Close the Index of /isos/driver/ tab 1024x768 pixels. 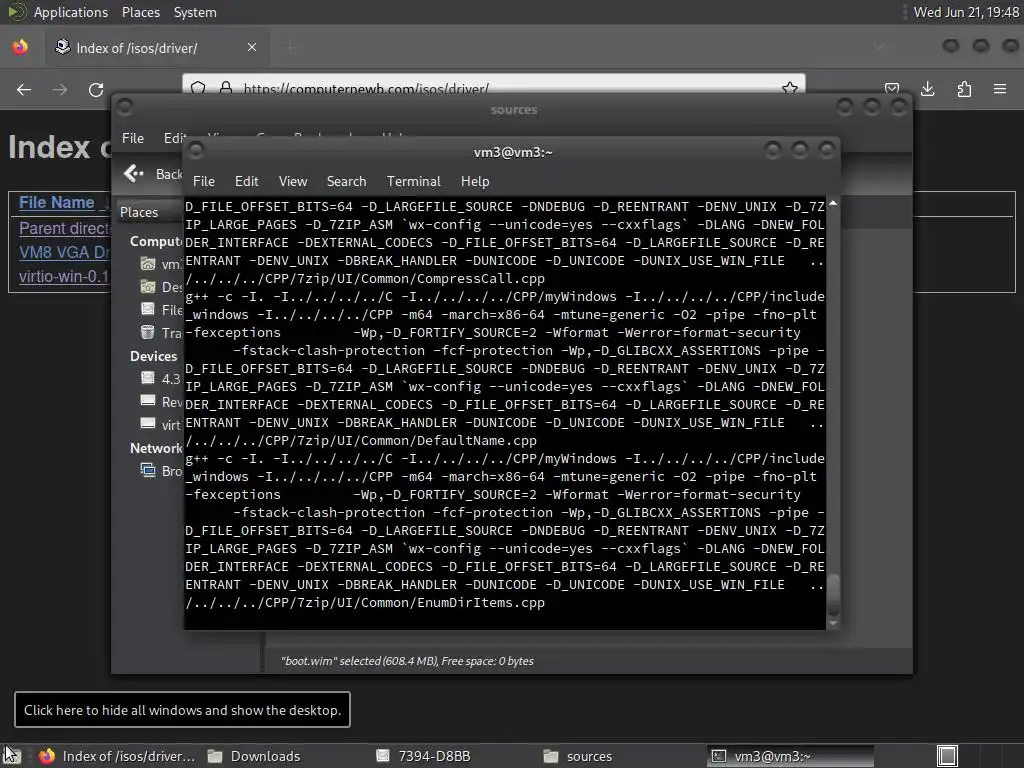[251, 47]
